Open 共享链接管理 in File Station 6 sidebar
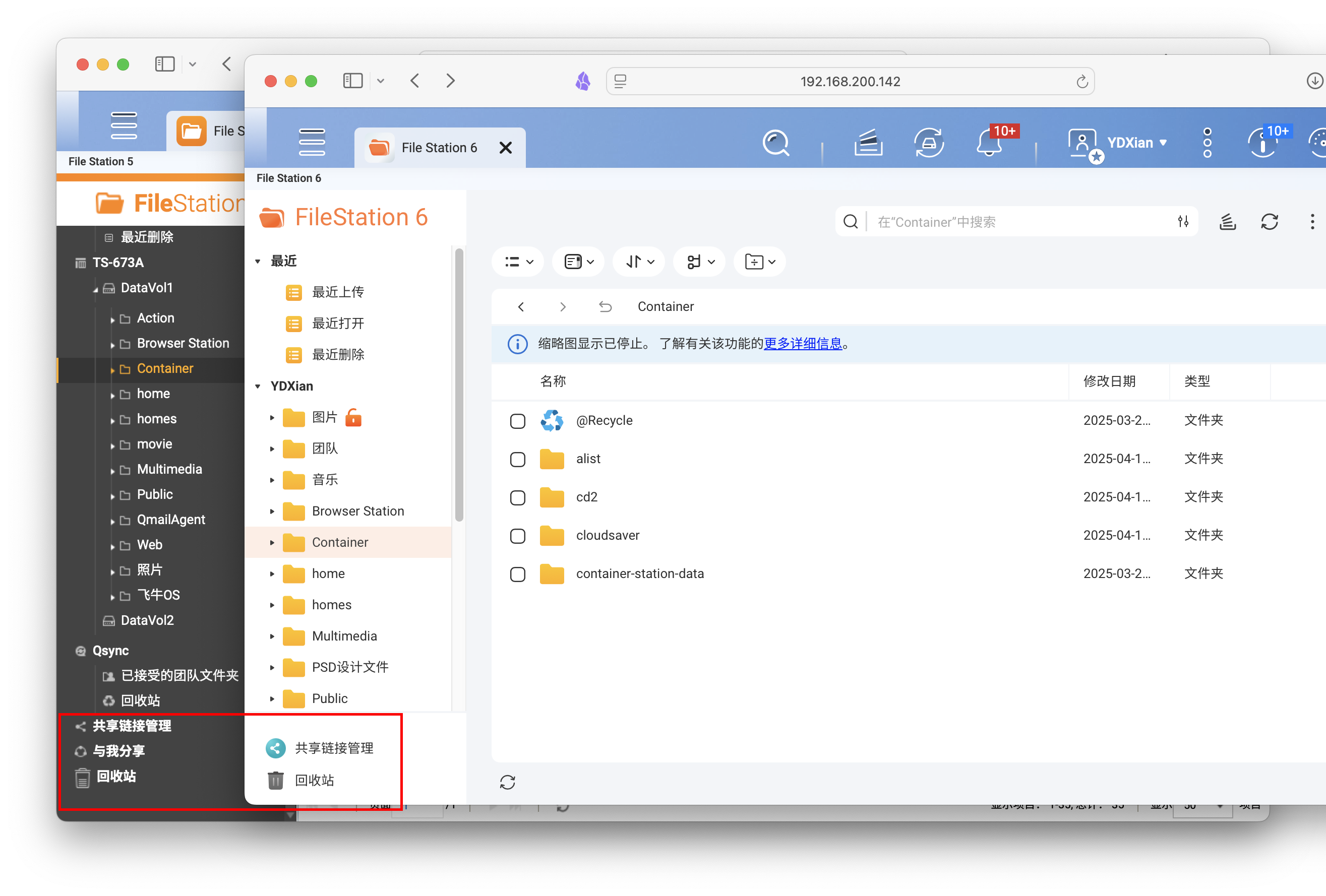This screenshot has height=896, width=1326. pyautogui.click(x=334, y=748)
